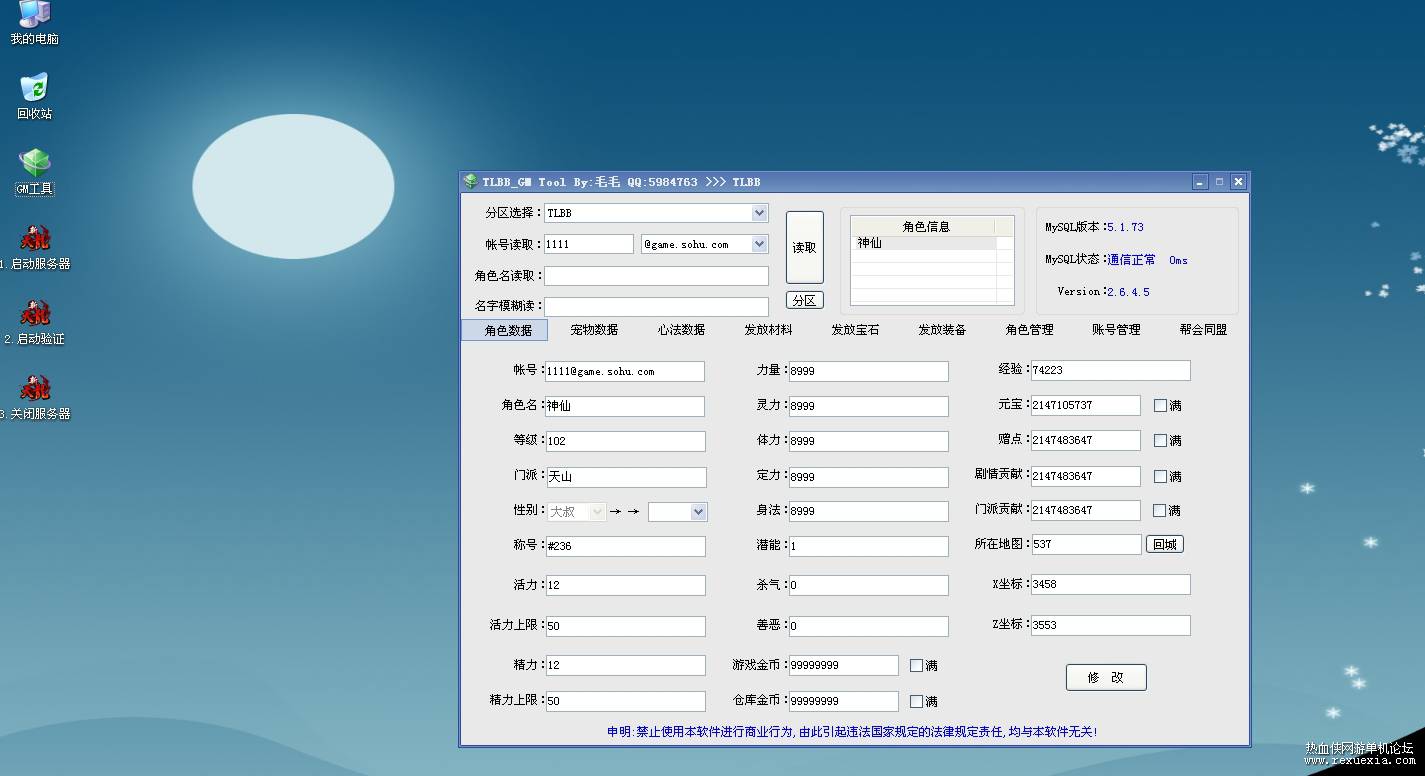Click the MySQL version value 5.1.73

(1125, 227)
